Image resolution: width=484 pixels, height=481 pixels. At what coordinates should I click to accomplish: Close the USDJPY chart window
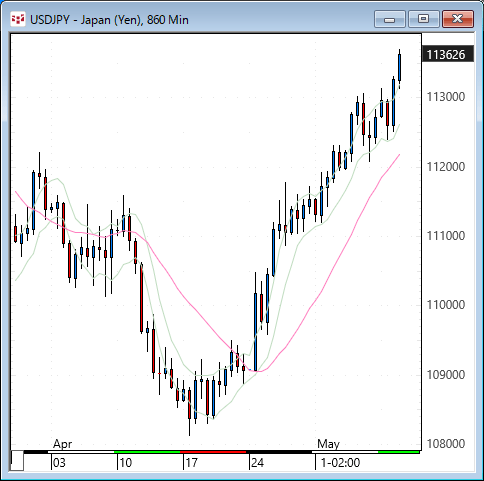[x=458, y=19]
